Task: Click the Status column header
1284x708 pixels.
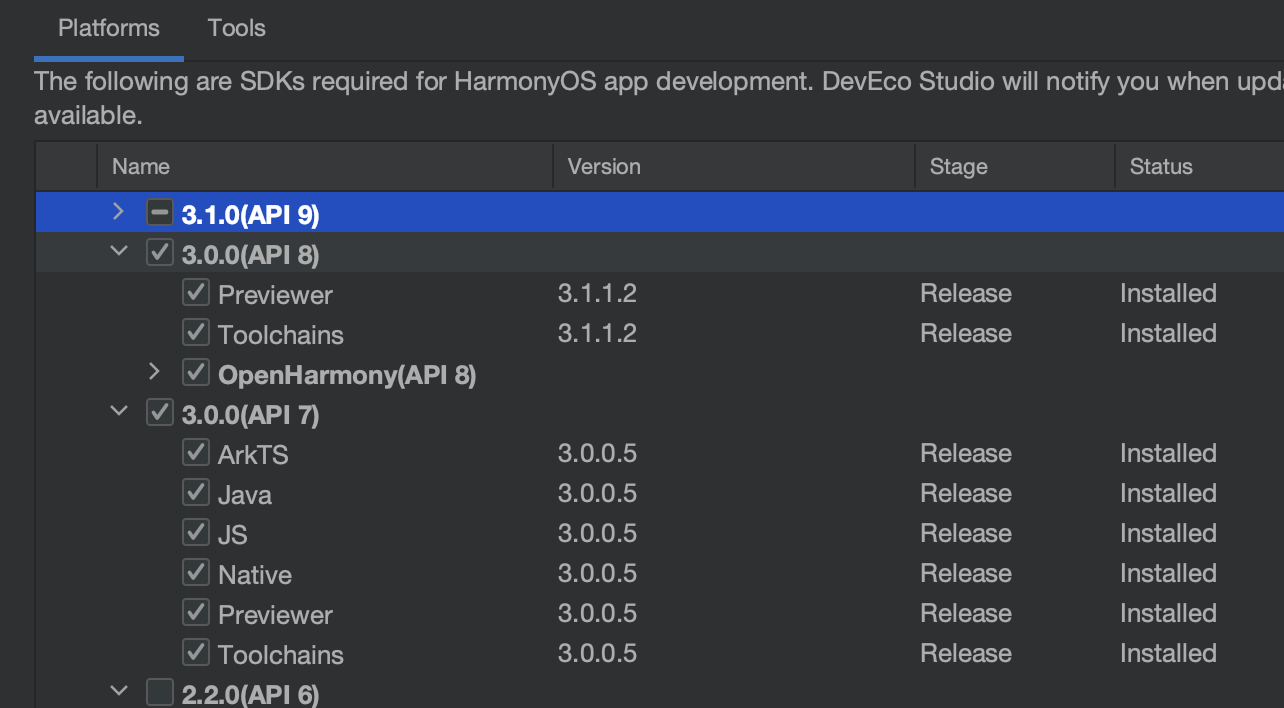Action: 1200,166
